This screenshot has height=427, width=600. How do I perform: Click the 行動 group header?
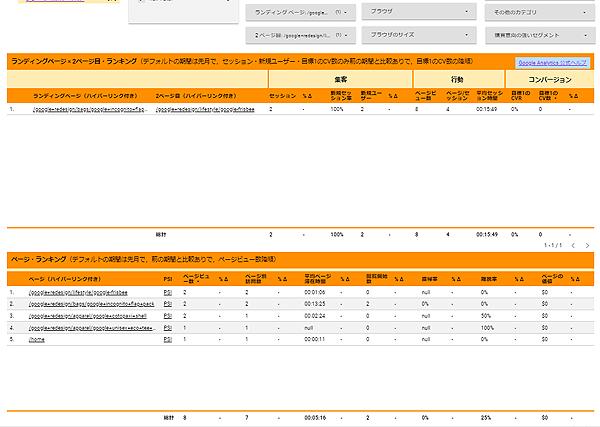point(457,80)
